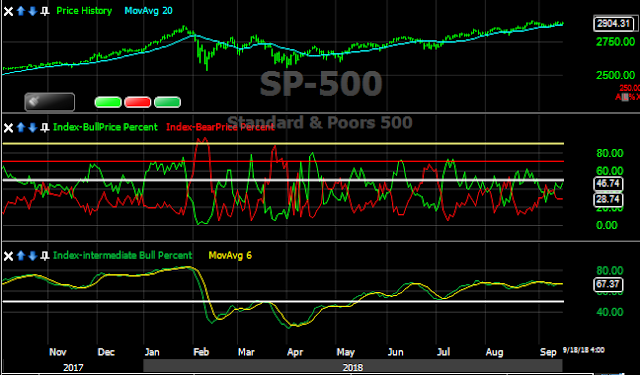Screen dimensions: 640x375
Task: Toggle the A auto-scale letter
Action: [618, 97]
